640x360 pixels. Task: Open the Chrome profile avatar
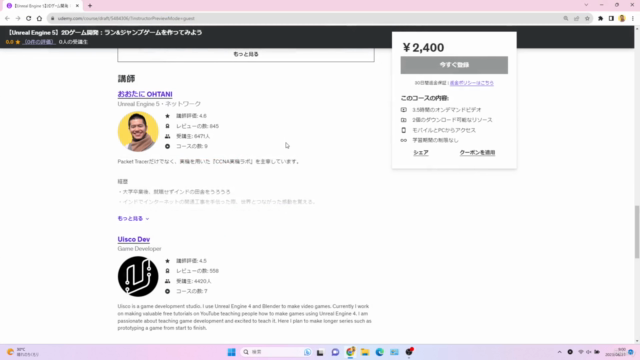tap(622, 18)
